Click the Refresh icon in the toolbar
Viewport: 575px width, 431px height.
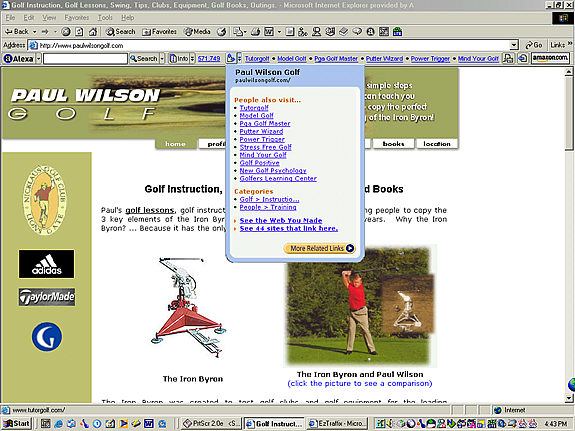[x=79, y=32]
